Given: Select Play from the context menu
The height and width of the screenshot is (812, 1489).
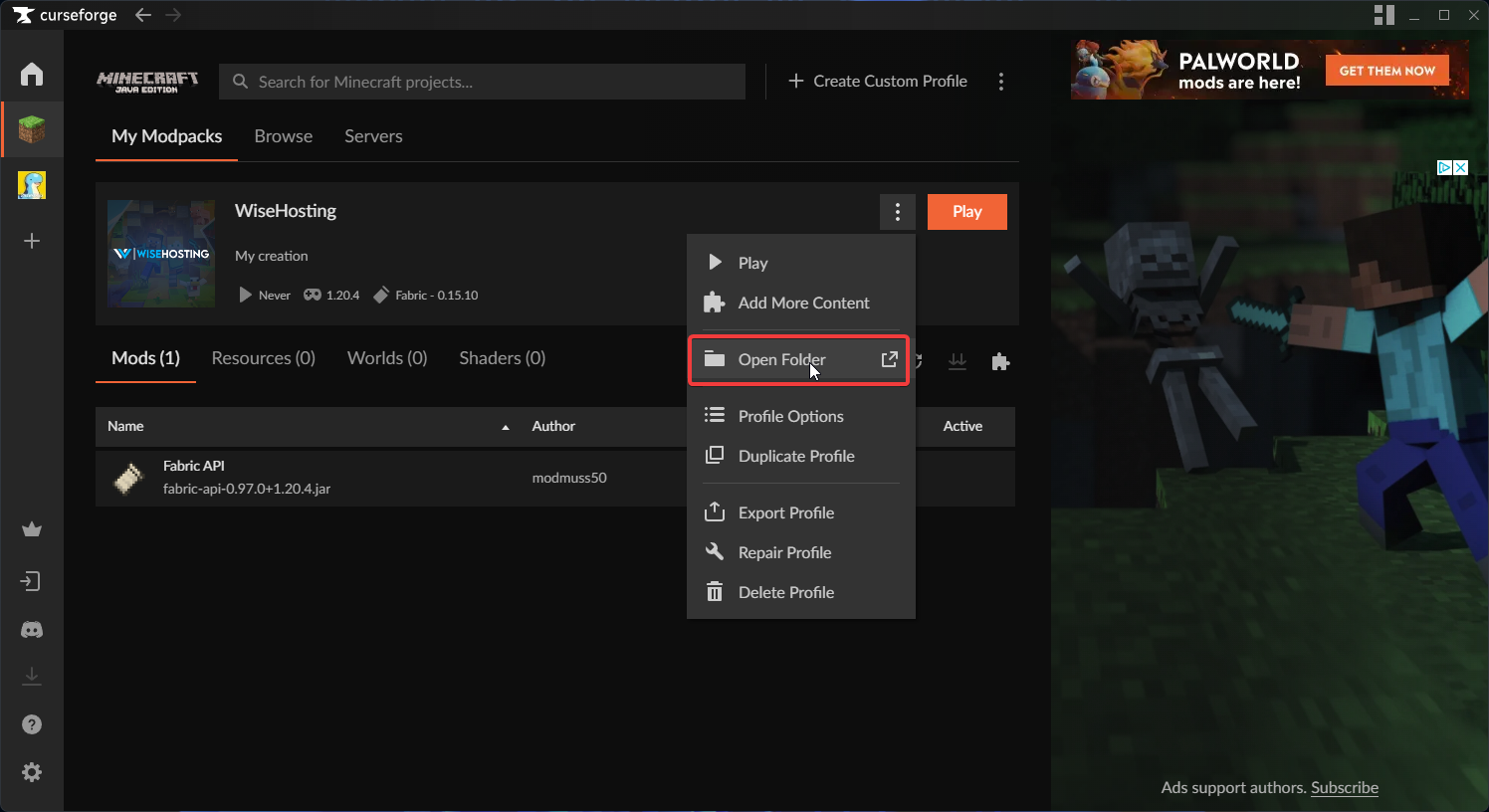Looking at the screenshot, I should 801,263.
